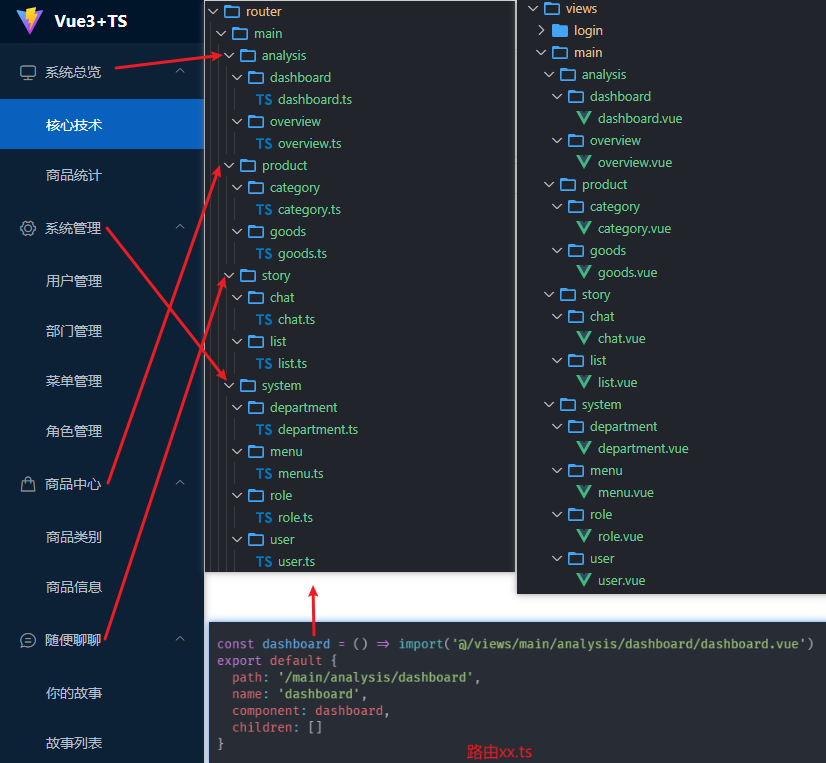
Task: Click the Vue icon of goods.vue
Action: pyautogui.click(x=584, y=272)
